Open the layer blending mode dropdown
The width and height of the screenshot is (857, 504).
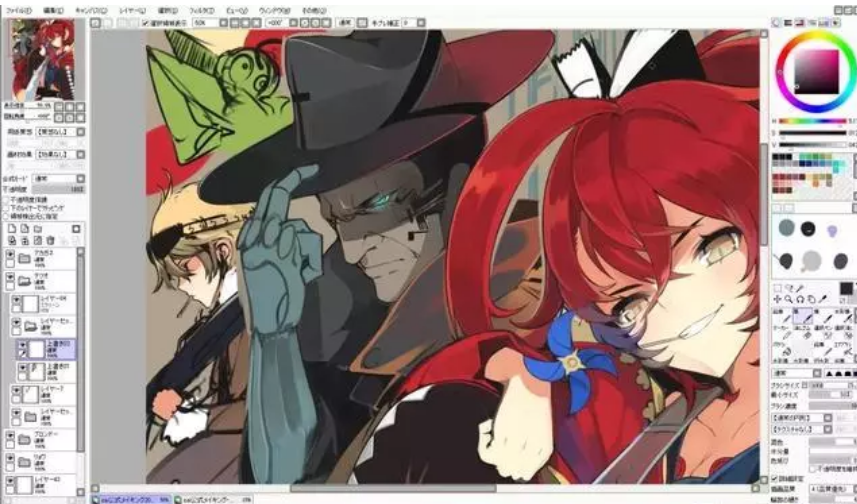60,179
